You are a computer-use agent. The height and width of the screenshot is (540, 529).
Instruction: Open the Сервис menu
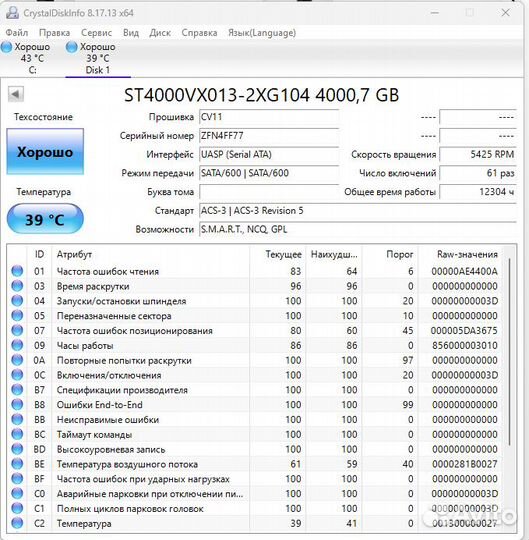(96, 33)
